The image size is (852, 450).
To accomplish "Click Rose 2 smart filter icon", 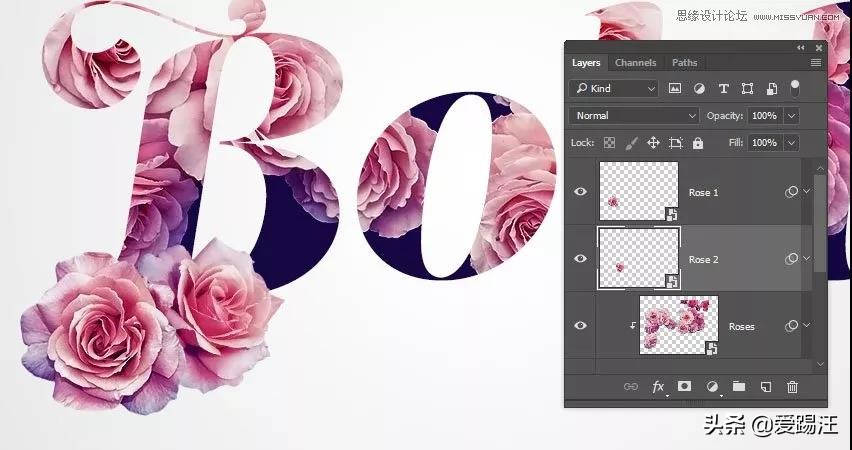I will pos(791,259).
